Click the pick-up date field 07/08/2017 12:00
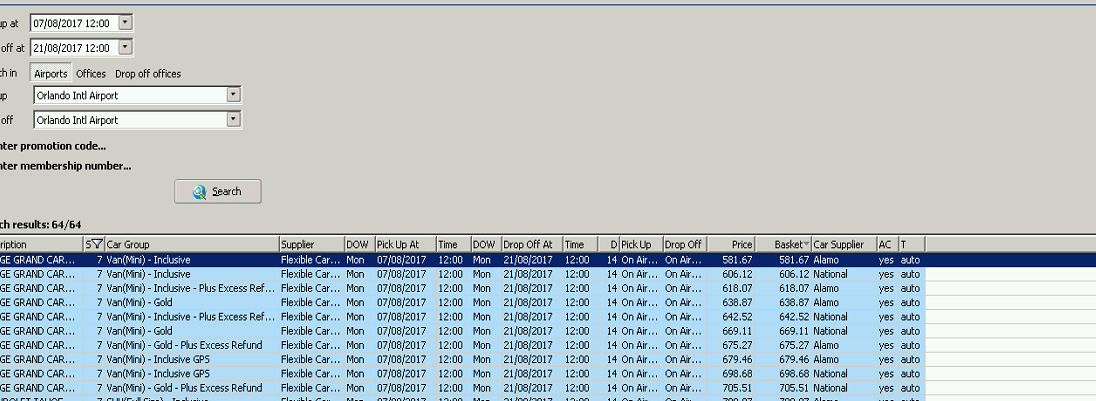 74,23
